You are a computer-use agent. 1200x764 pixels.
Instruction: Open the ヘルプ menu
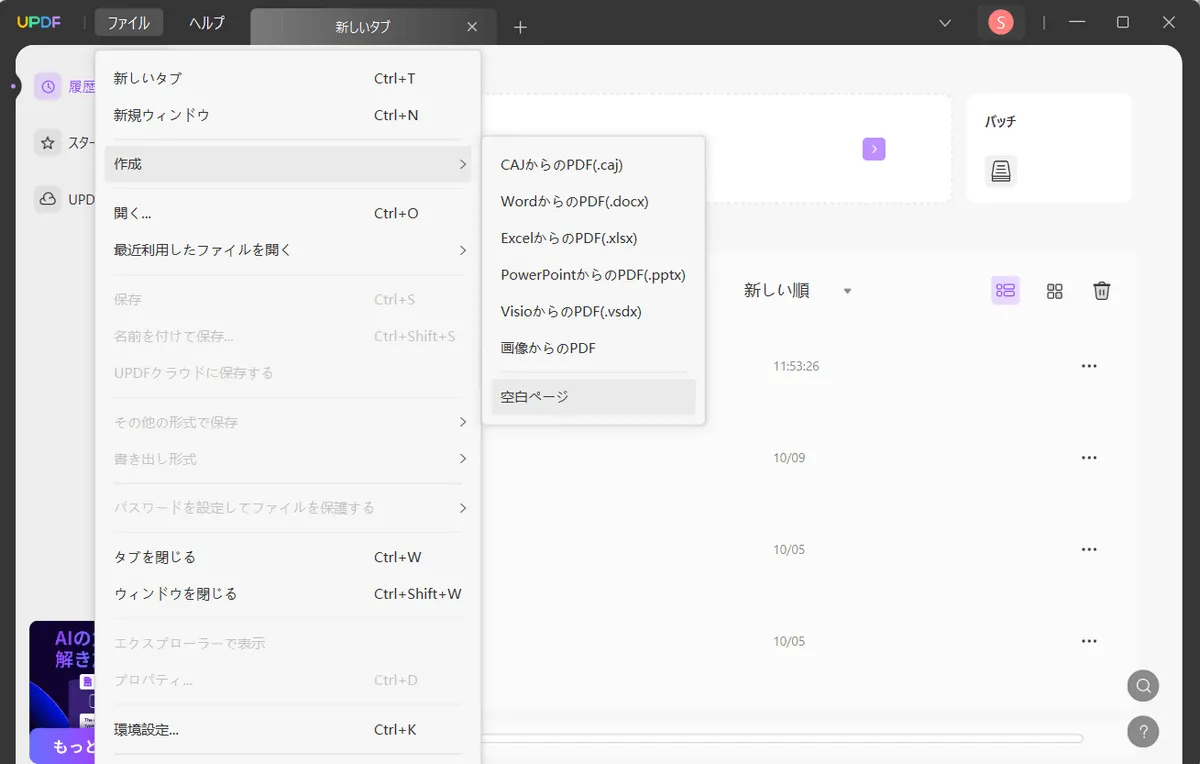point(207,23)
